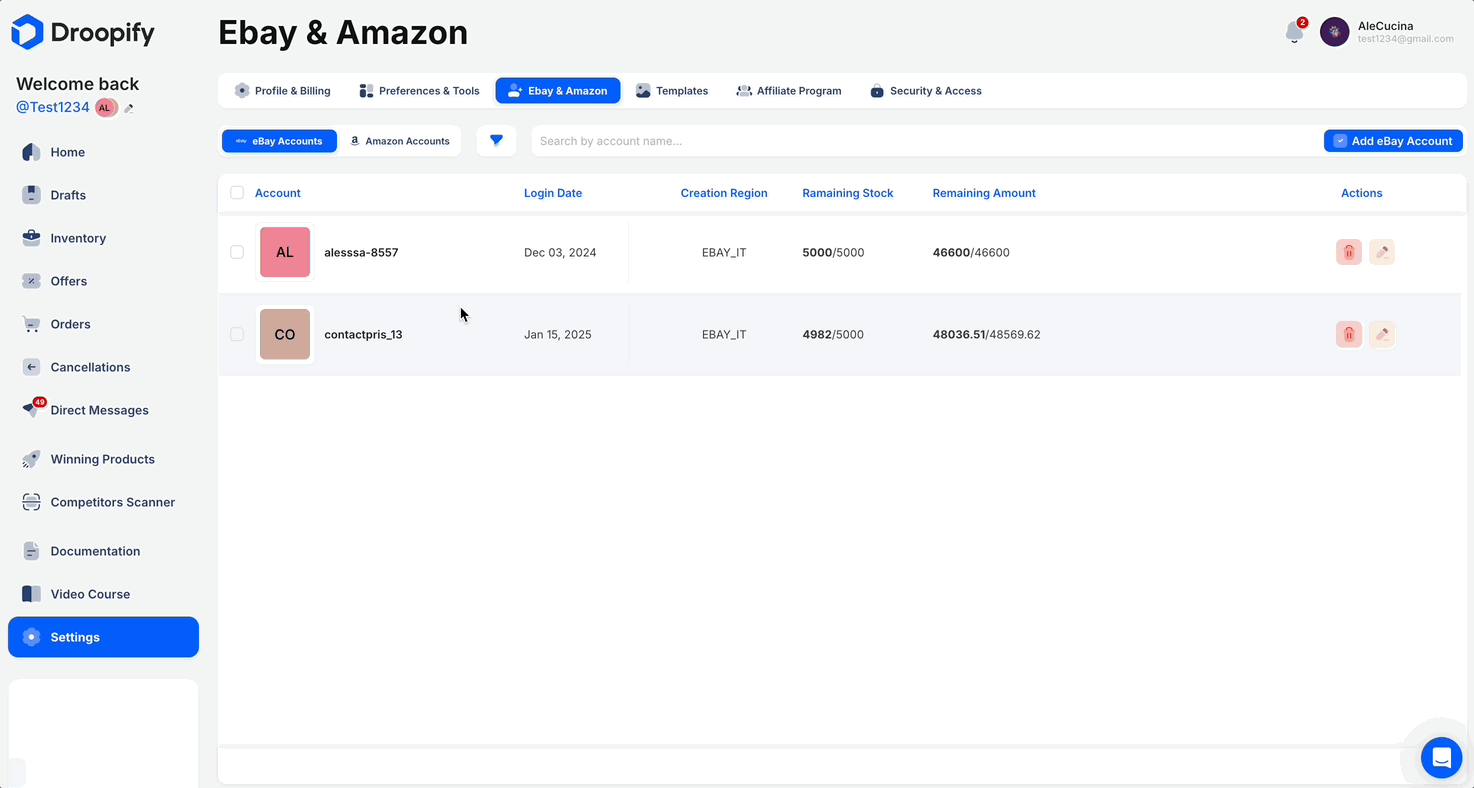
Task: Edit the alesssa-8557 account
Action: pos(1382,252)
